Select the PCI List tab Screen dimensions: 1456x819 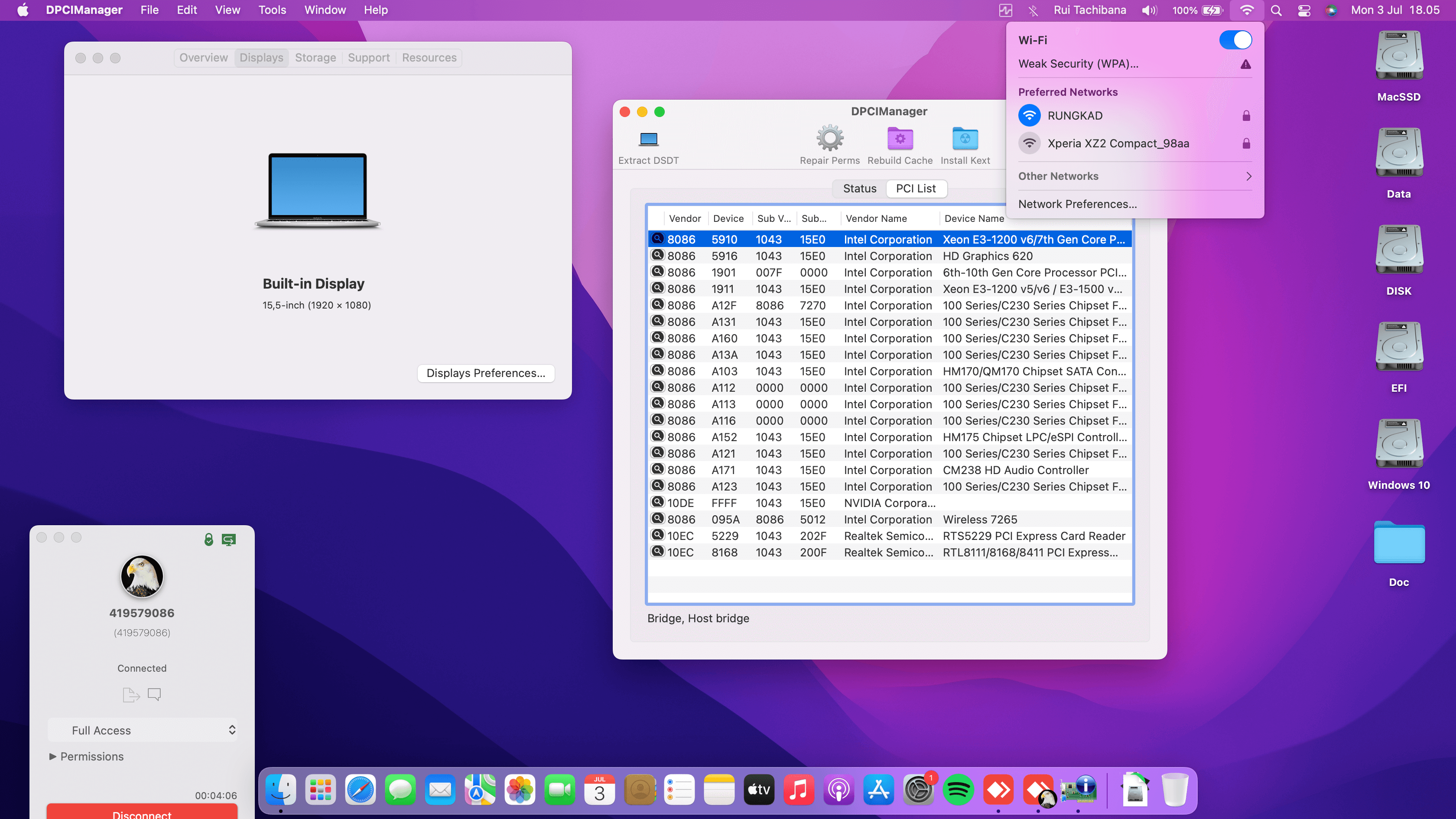pos(916,188)
